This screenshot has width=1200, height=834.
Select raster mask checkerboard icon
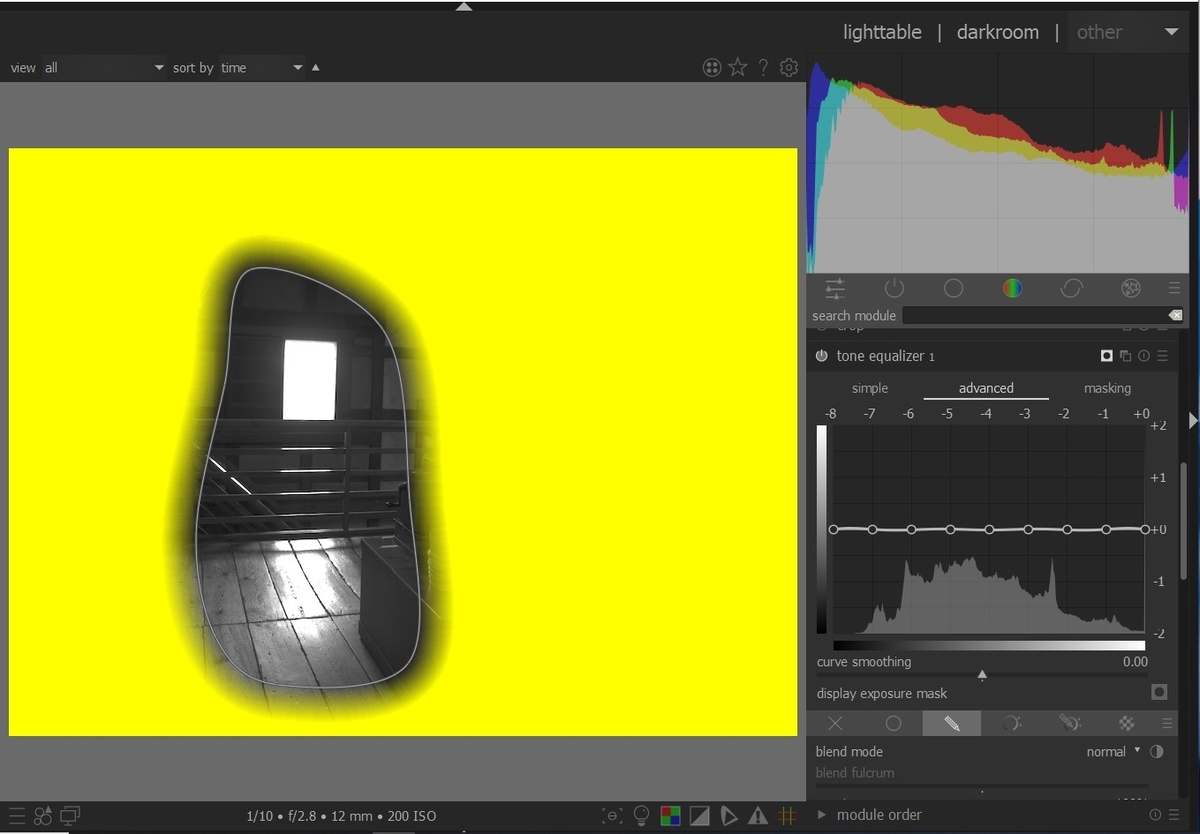(1127, 723)
